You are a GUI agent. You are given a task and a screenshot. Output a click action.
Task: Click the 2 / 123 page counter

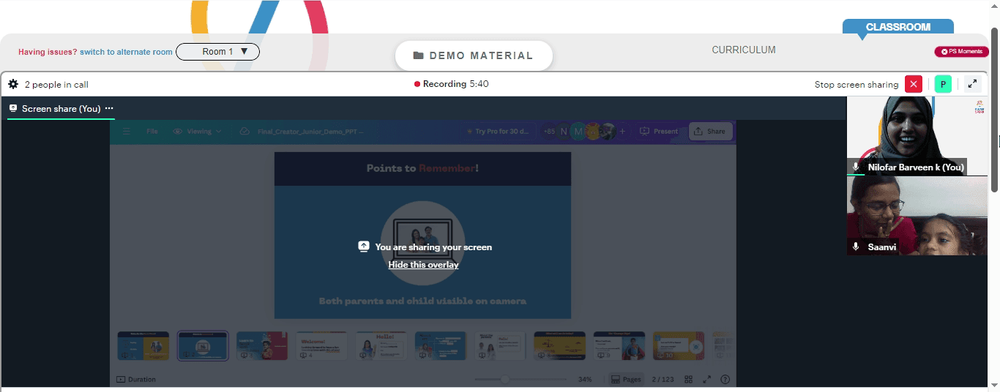tap(663, 379)
